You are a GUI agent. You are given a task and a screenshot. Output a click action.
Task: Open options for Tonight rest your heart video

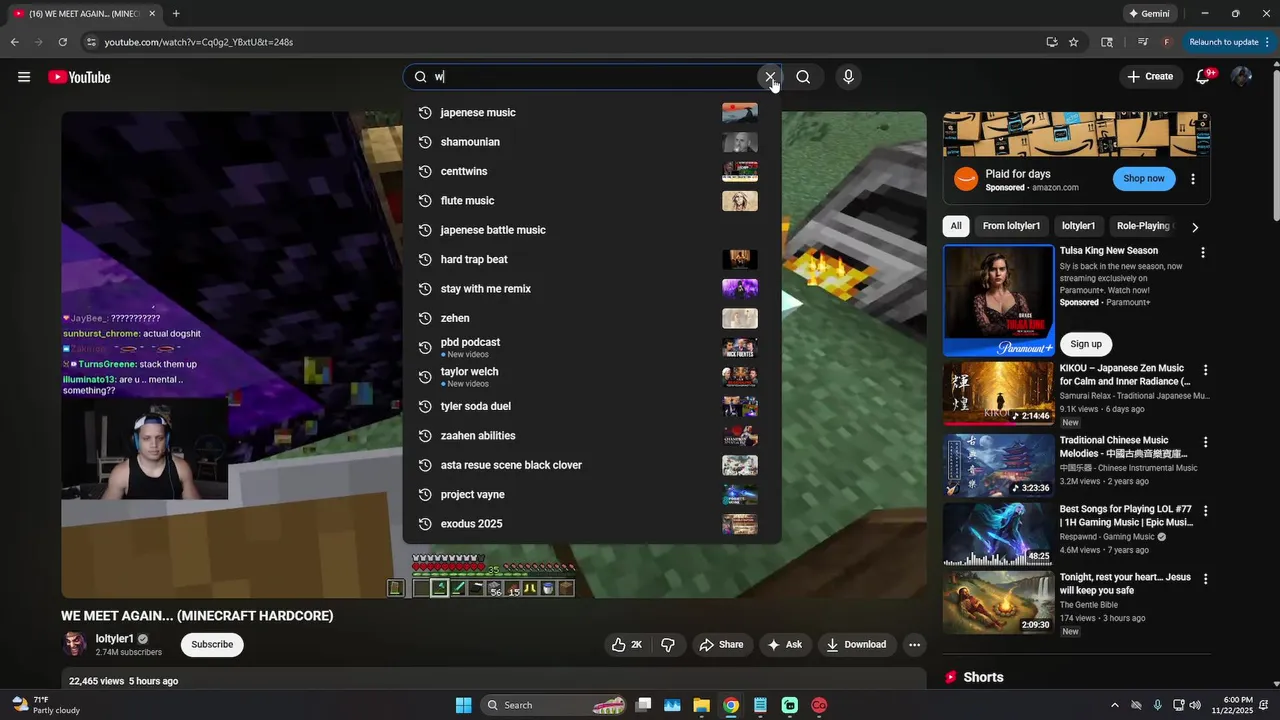coord(1205,579)
